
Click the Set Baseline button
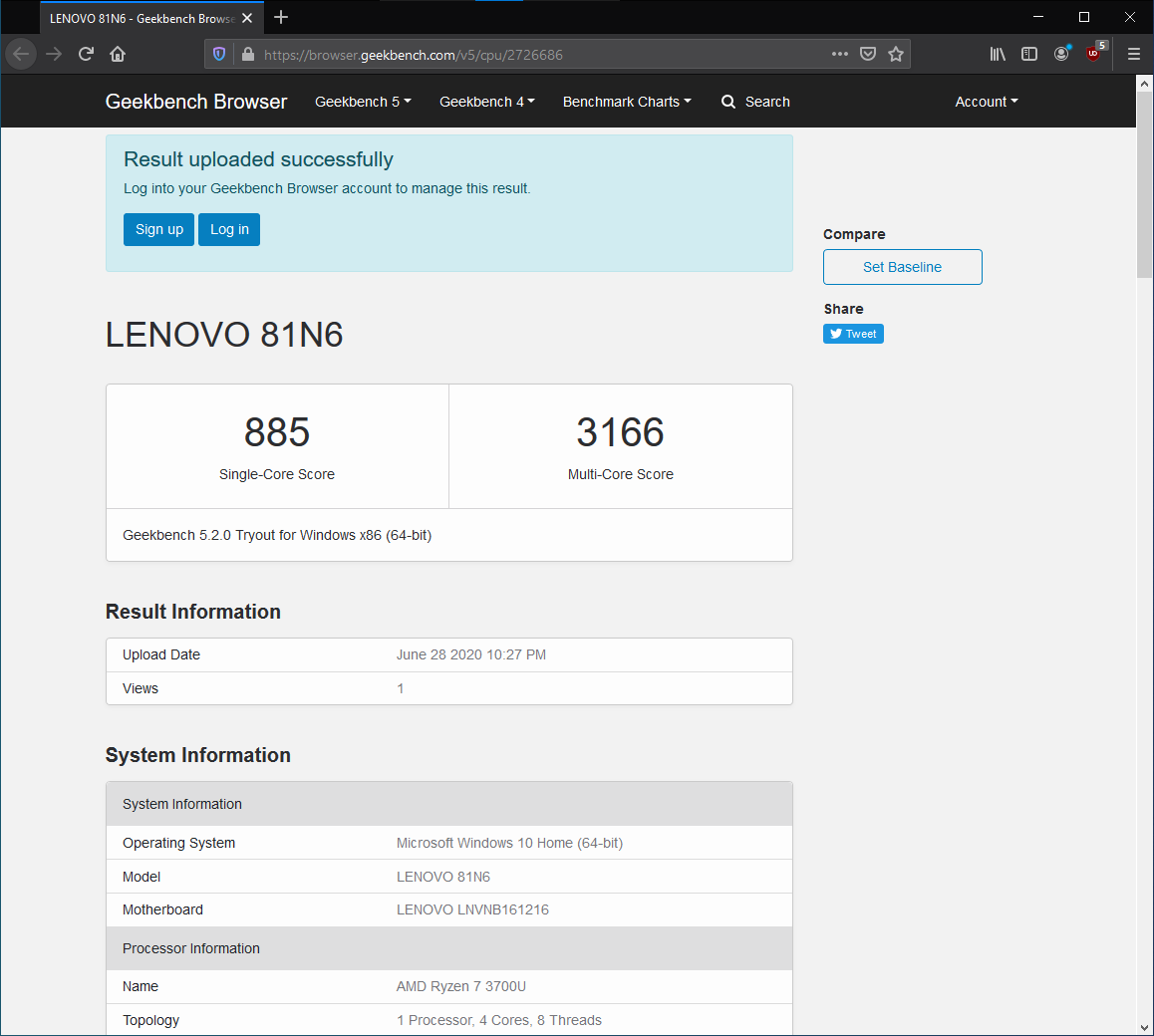coord(902,267)
